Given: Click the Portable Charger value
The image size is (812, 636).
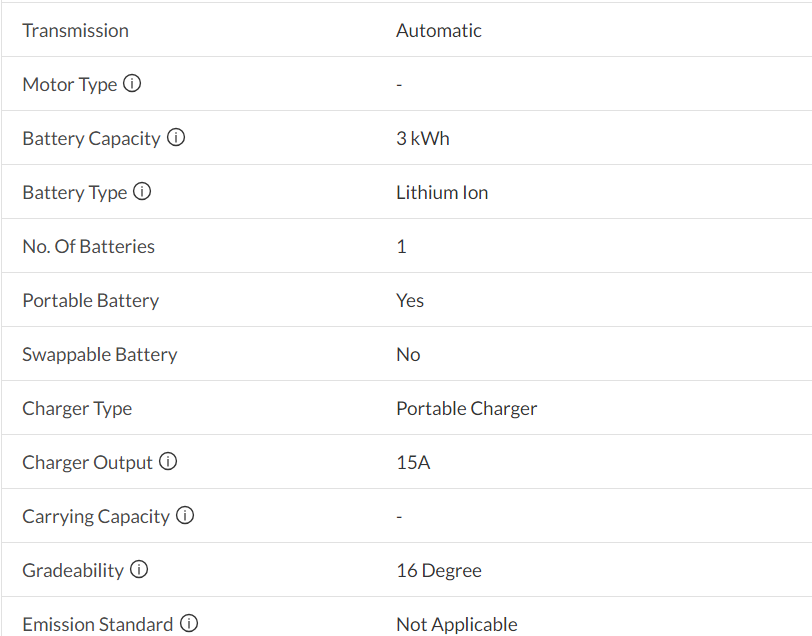Looking at the screenshot, I should (x=466, y=409).
